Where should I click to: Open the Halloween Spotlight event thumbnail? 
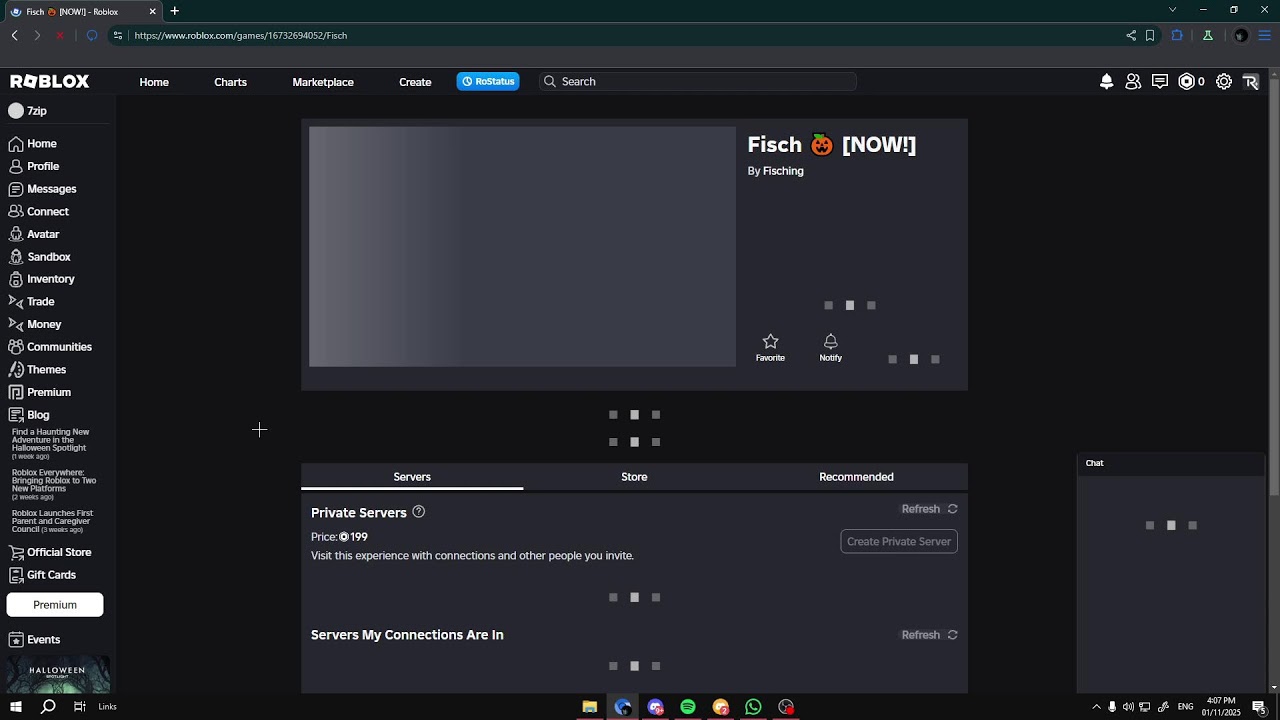coord(57,675)
